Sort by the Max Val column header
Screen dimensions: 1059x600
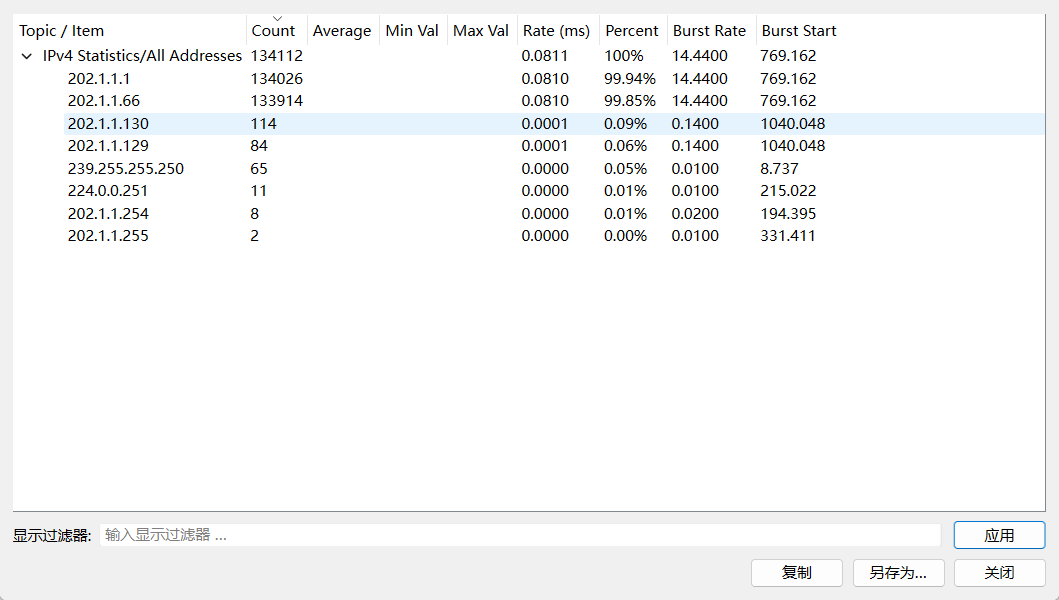click(482, 30)
